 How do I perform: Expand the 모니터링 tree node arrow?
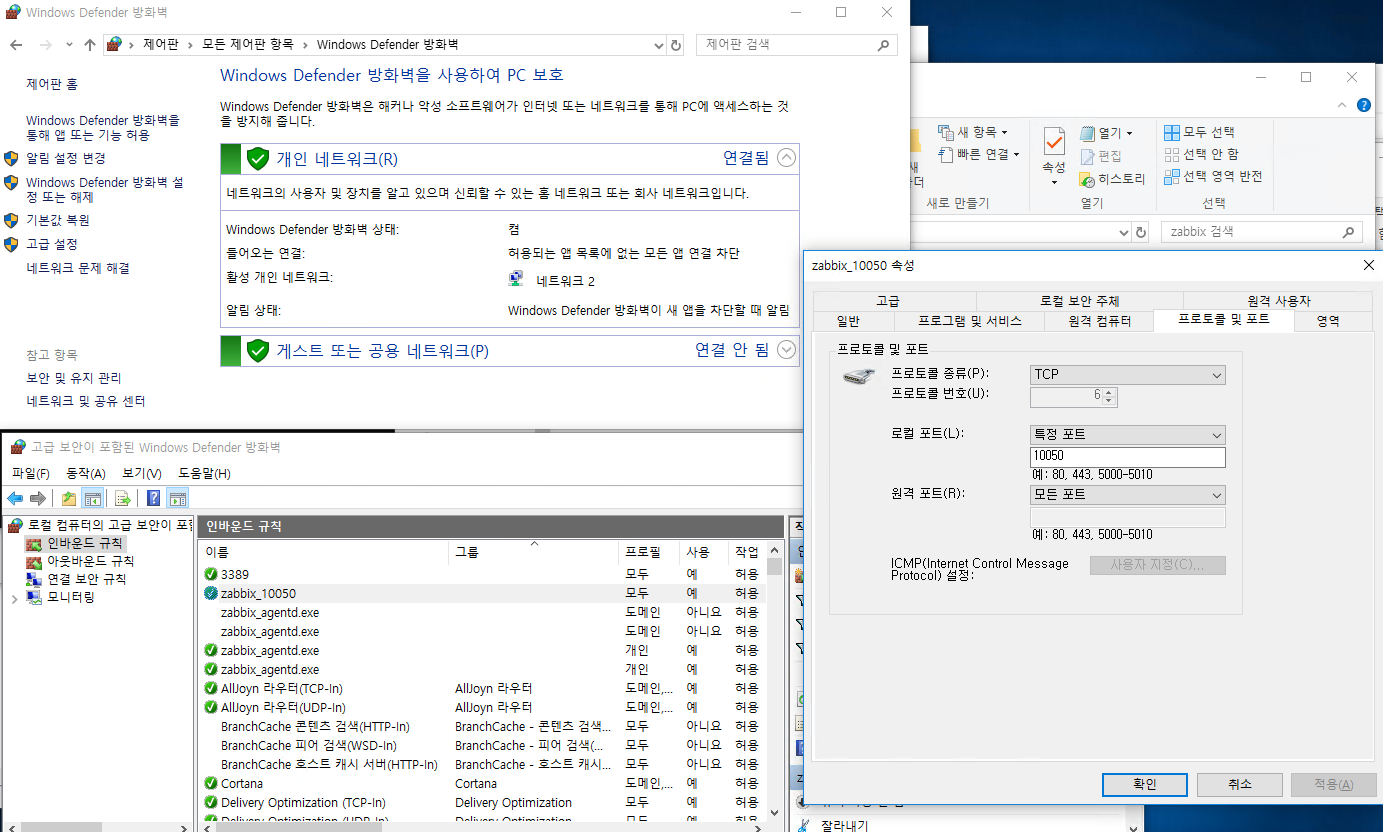(x=14, y=598)
